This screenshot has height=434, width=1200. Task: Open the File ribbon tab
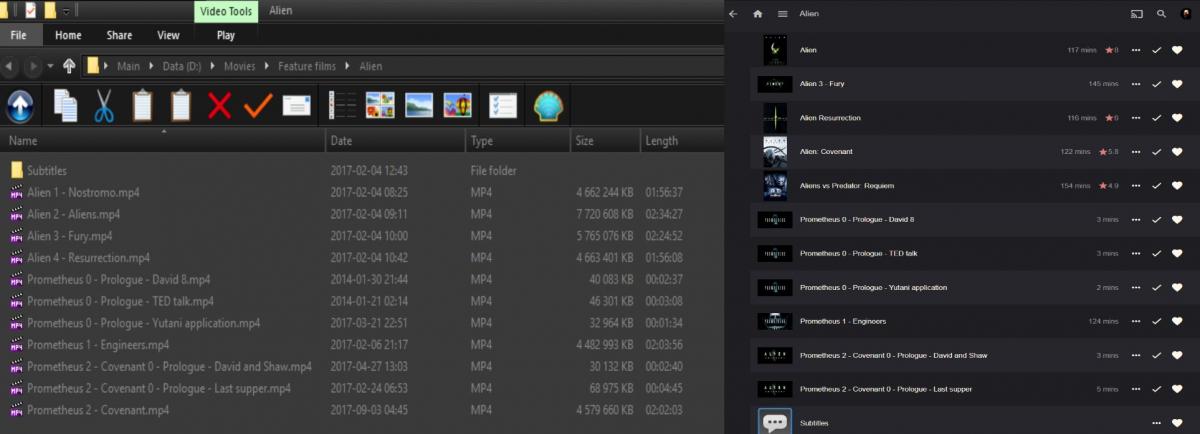coord(19,35)
